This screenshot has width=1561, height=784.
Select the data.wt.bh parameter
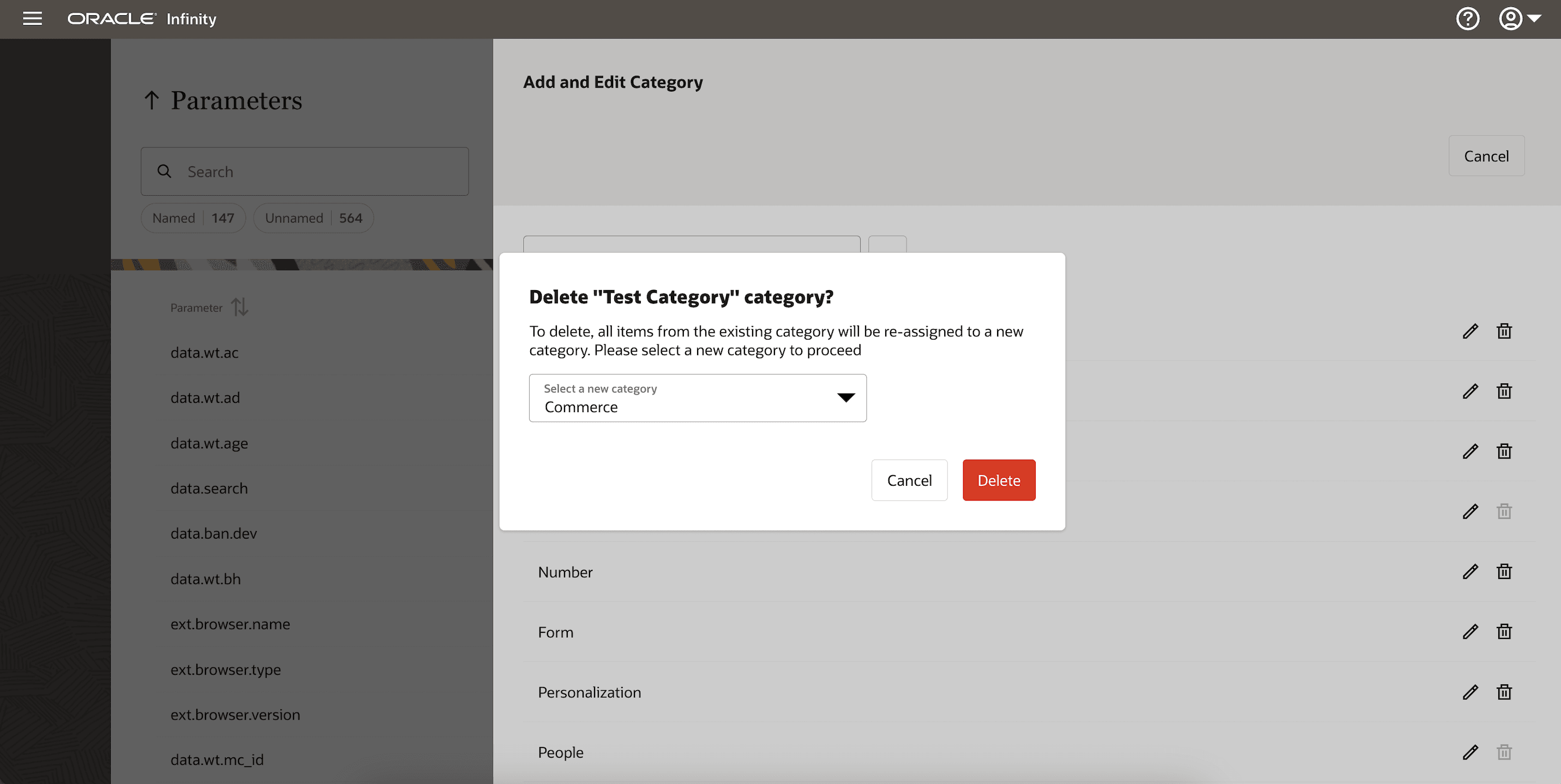click(x=206, y=579)
